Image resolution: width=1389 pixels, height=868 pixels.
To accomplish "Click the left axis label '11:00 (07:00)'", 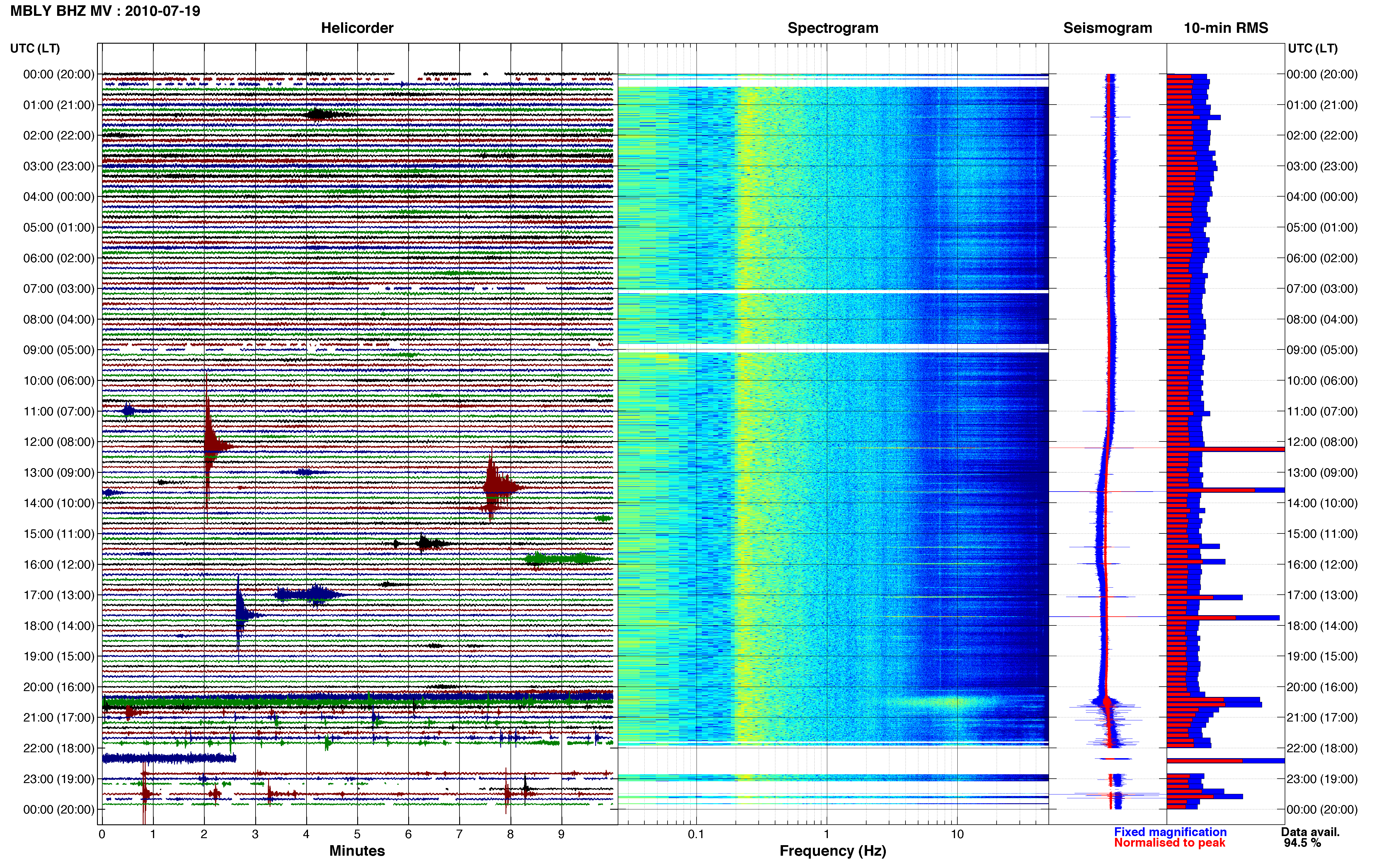I will coord(59,411).
